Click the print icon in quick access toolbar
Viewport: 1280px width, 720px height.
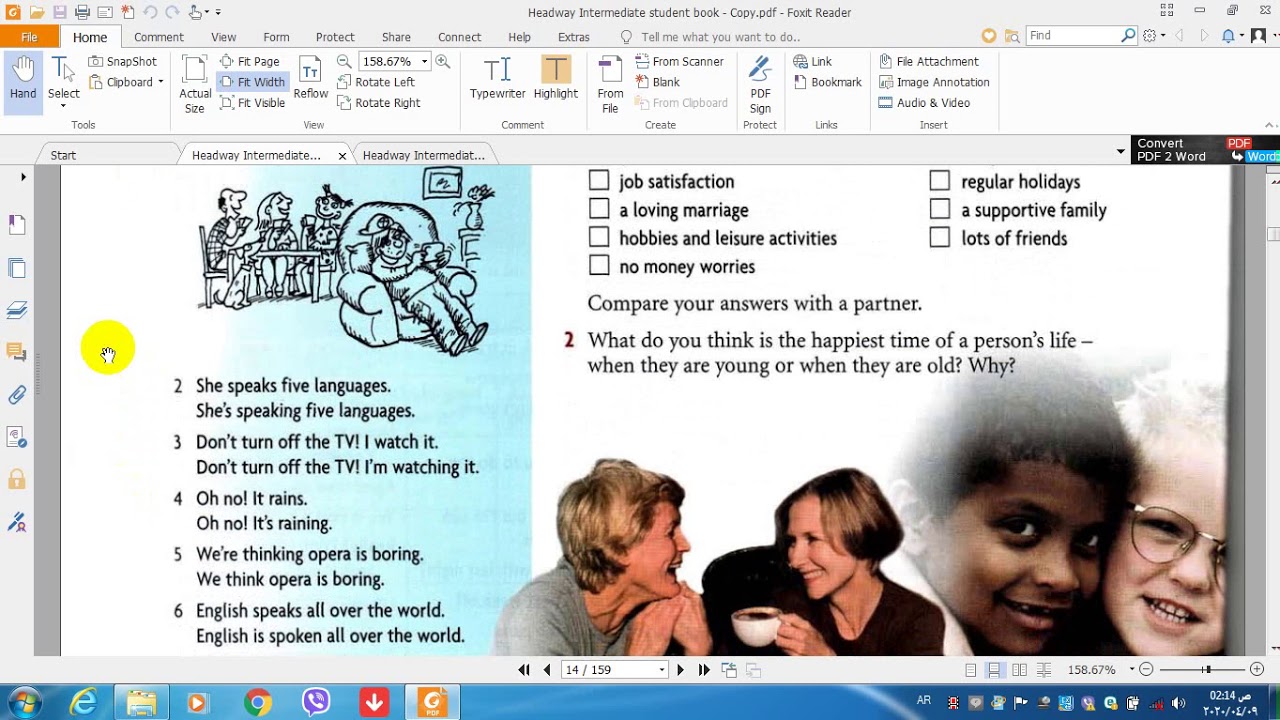point(82,12)
